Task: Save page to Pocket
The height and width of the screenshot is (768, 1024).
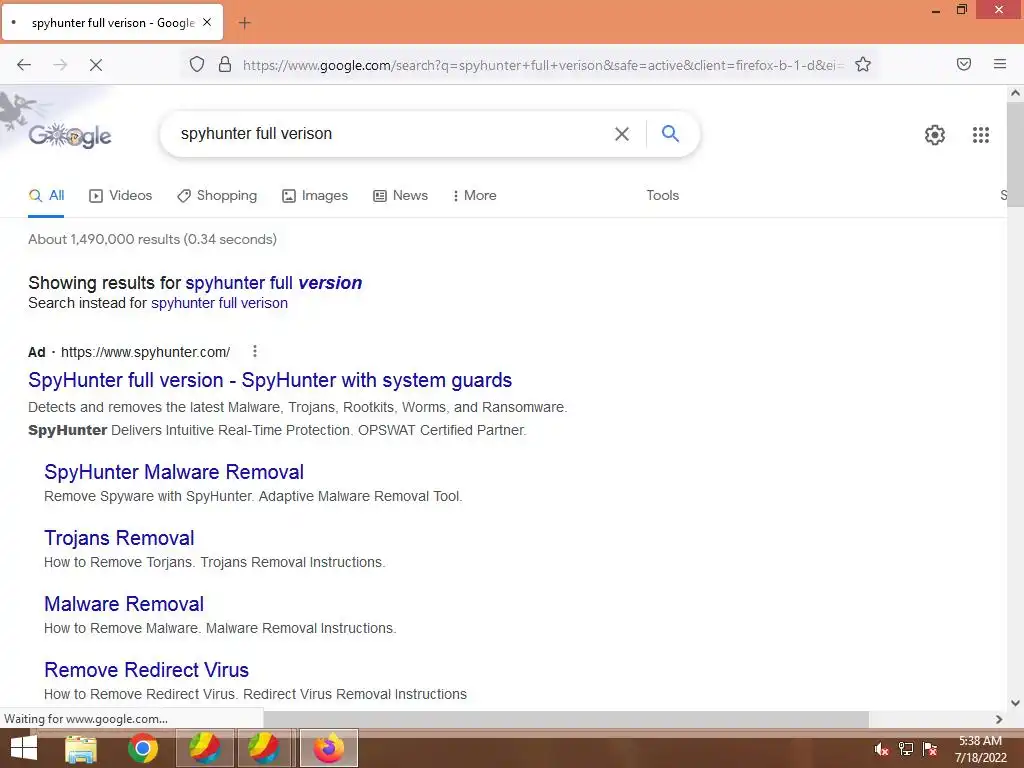Action: [963, 64]
